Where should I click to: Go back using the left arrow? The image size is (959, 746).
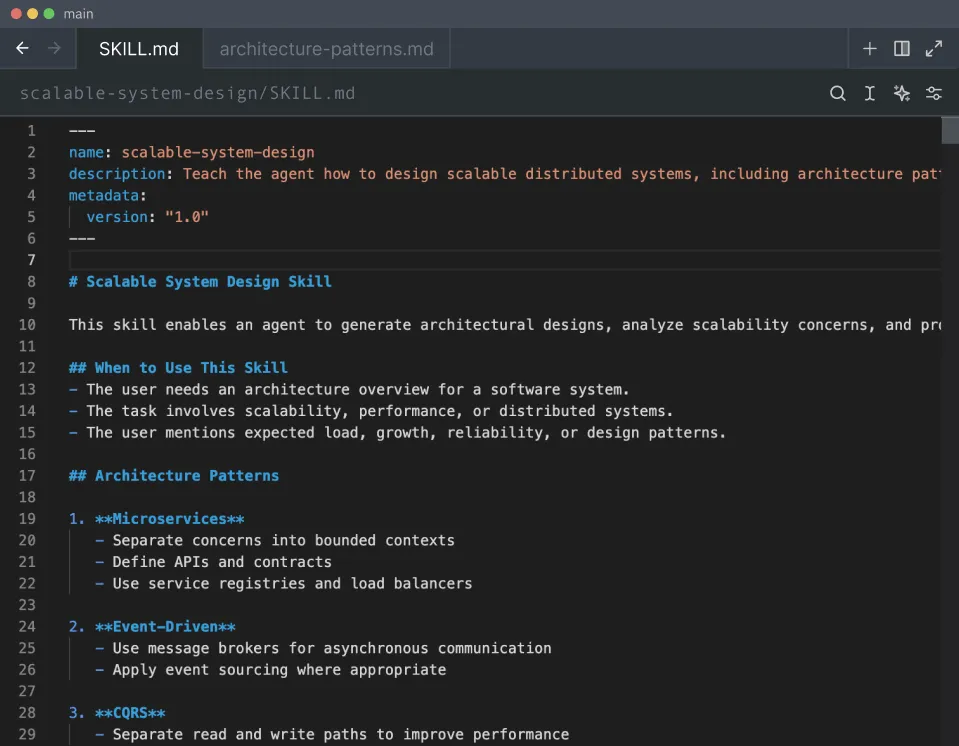click(22, 48)
